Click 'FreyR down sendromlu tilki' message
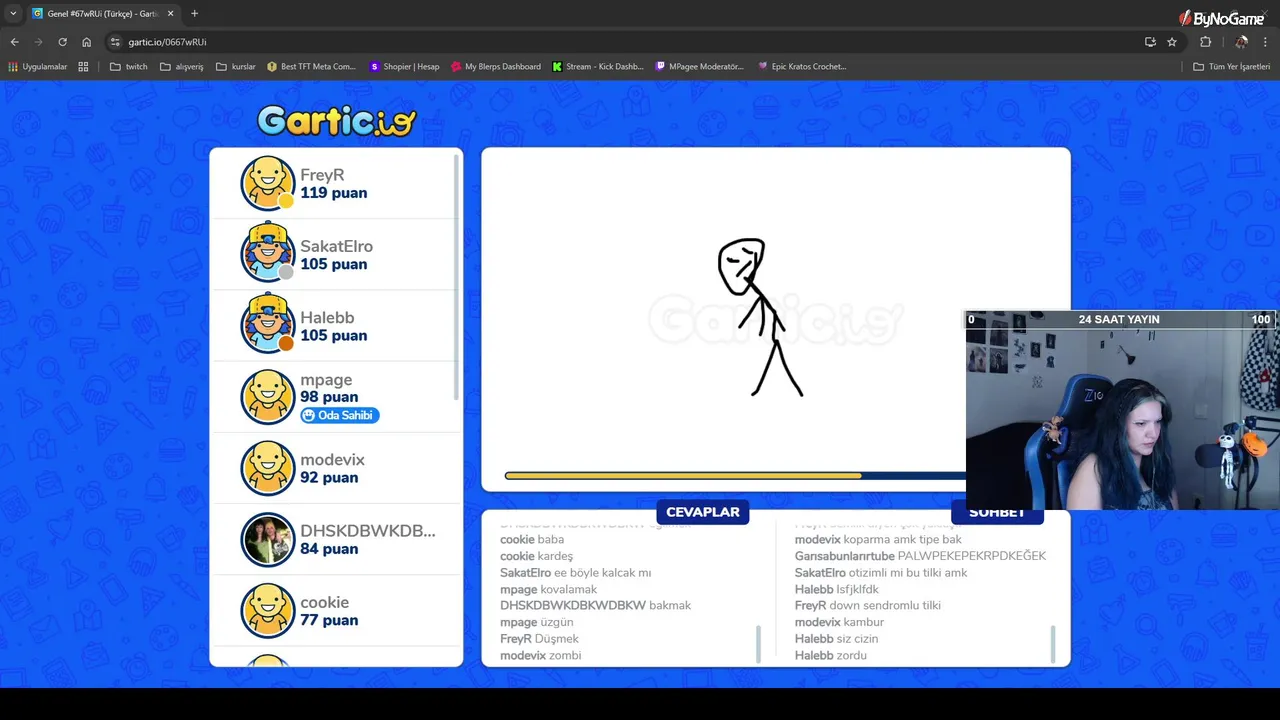1280x720 pixels. [868, 606]
